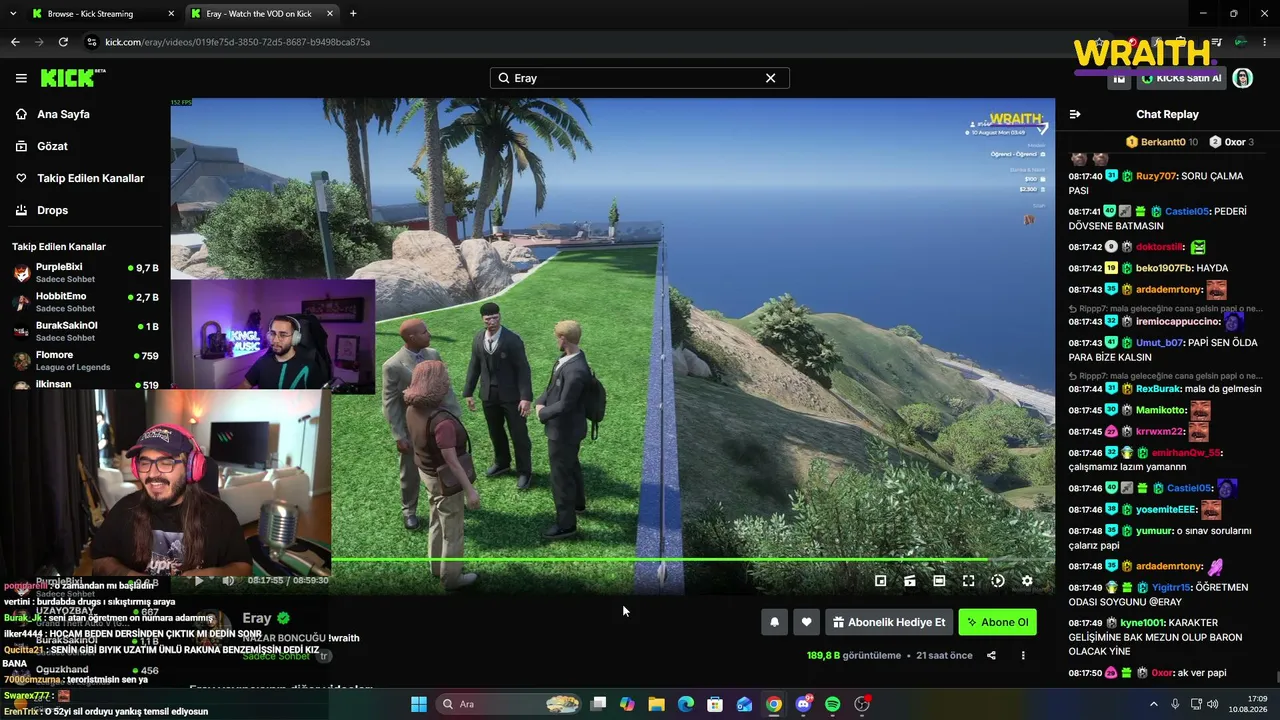Open the Kick profile avatar menu
The width and height of the screenshot is (1280, 720).
pyautogui.click(x=1243, y=78)
